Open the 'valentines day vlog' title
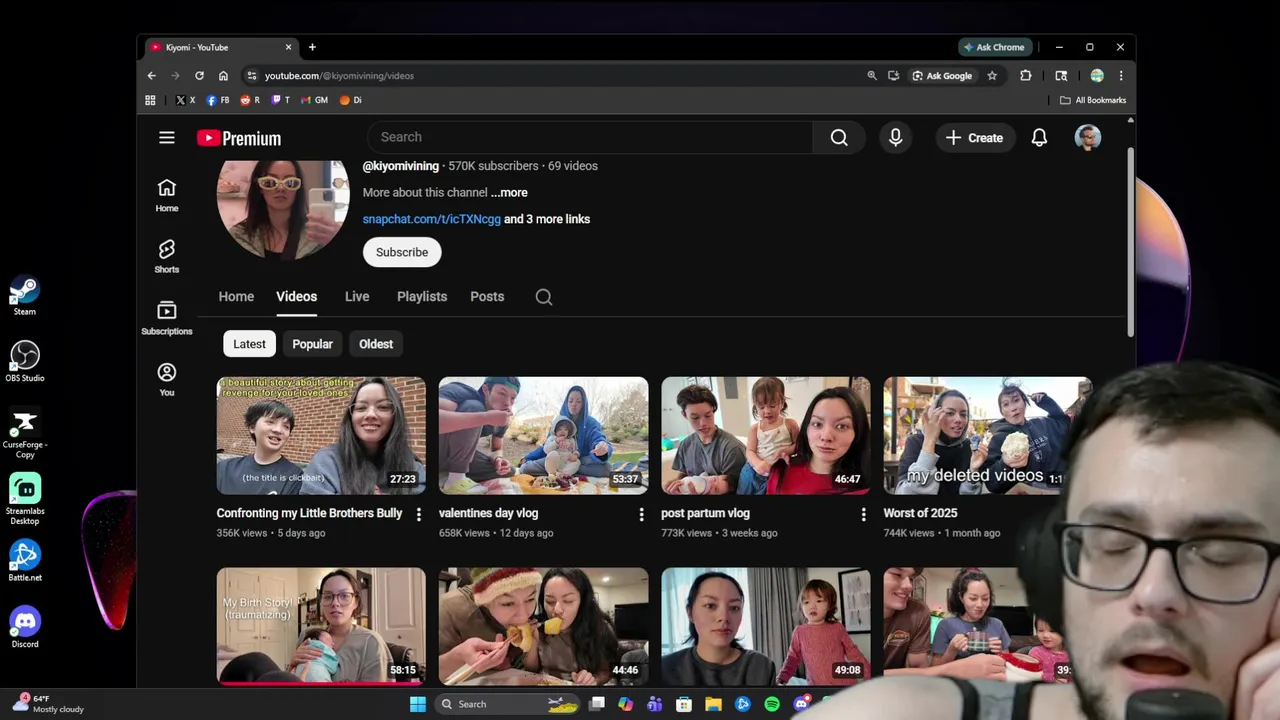The width and height of the screenshot is (1280, 720). (x=489, y=513)
